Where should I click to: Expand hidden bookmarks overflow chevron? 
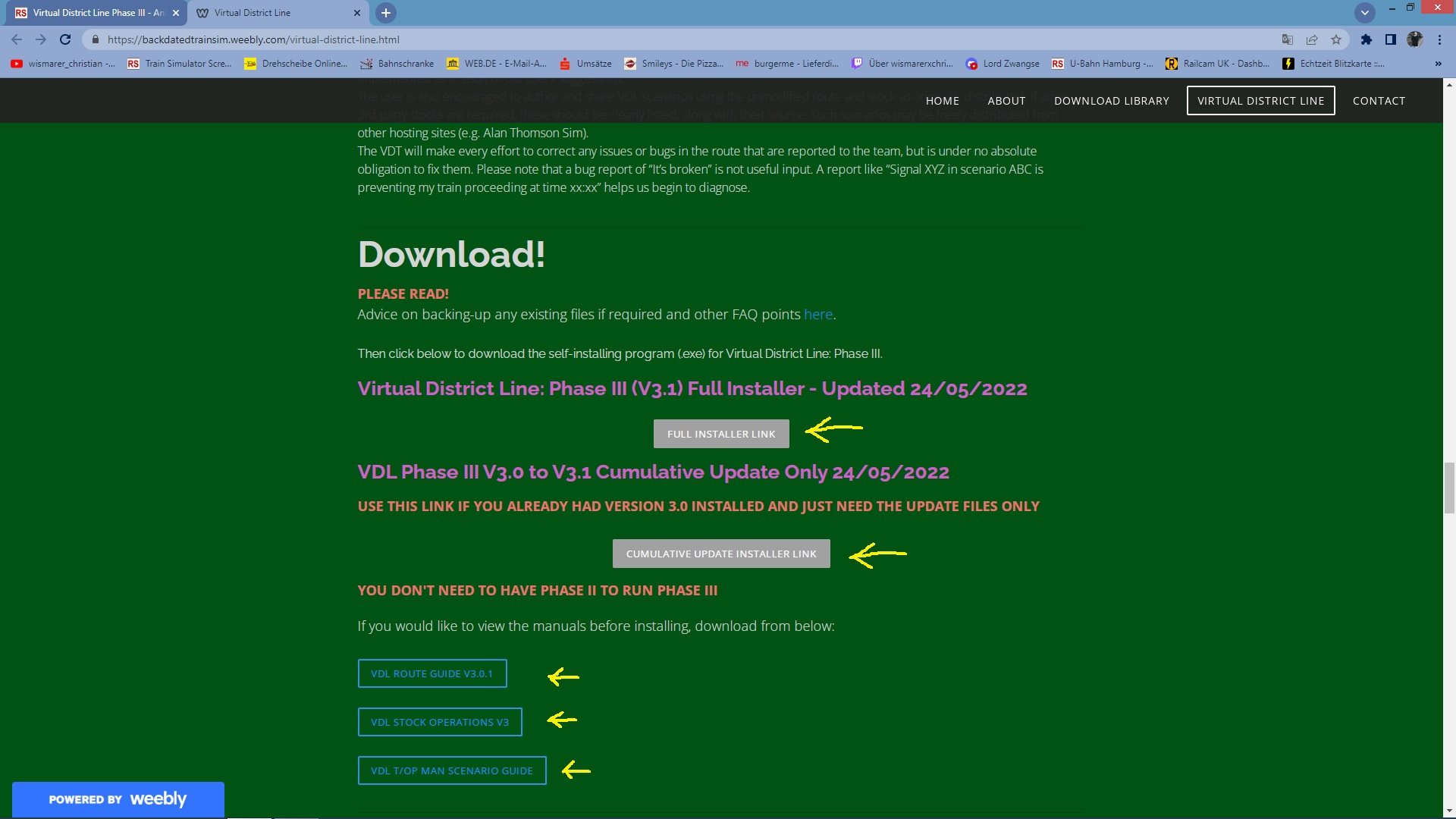tap(1438, 64)
